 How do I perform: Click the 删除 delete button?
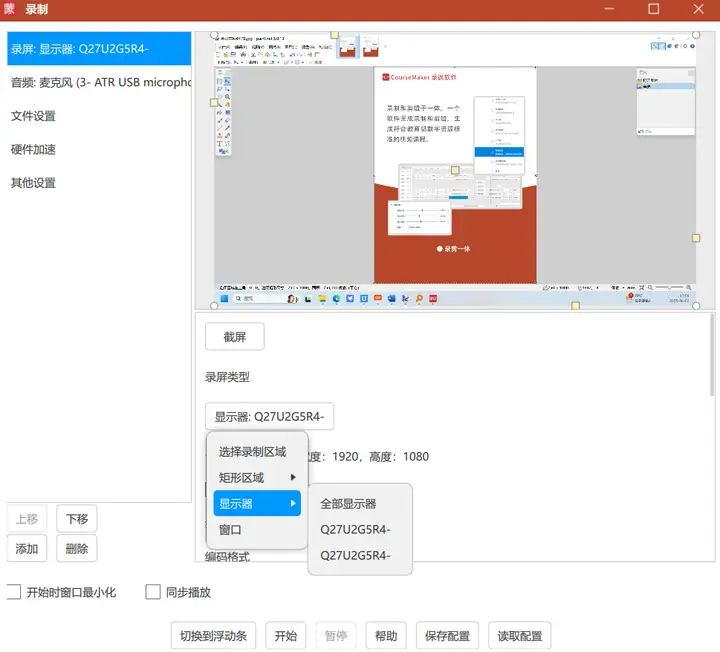(77, 548)
